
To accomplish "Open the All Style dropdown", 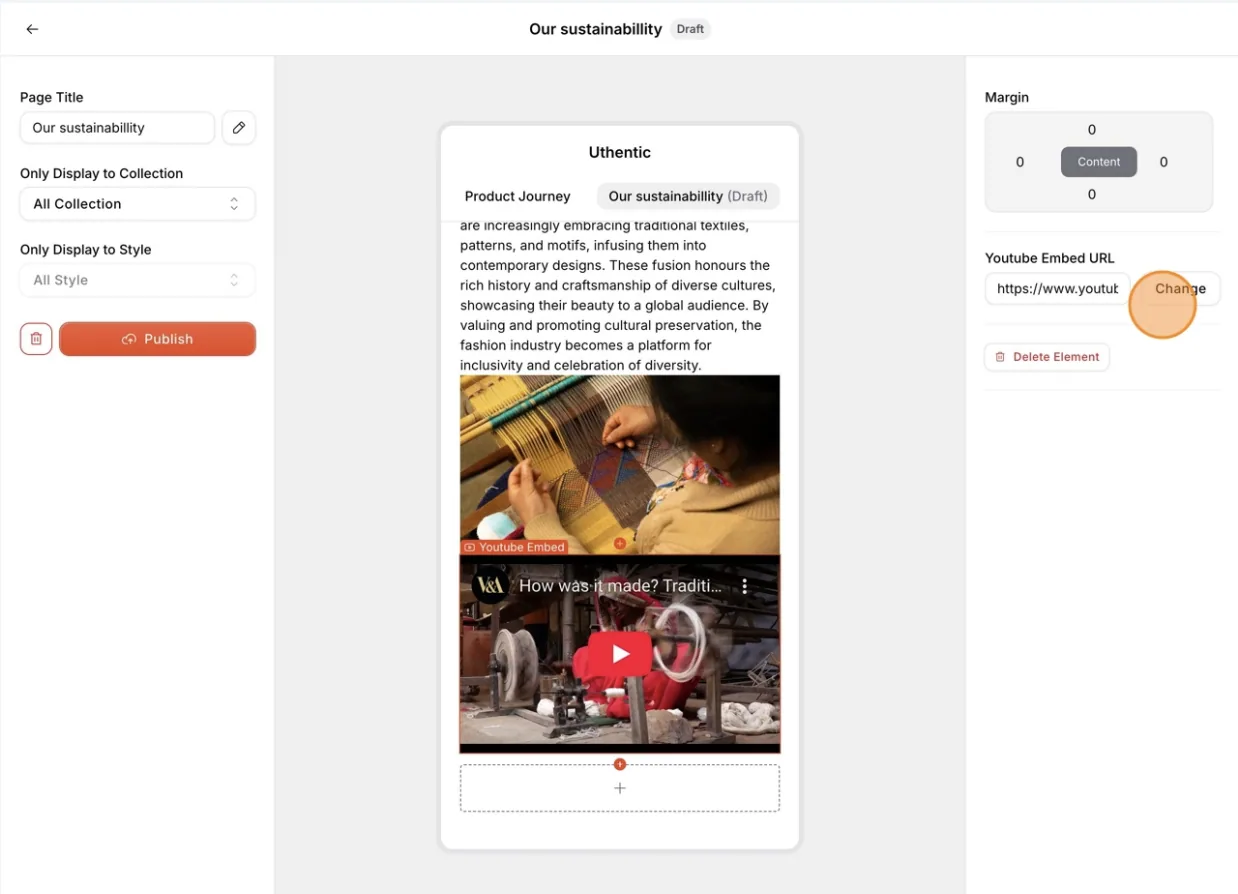I will 137,280.
